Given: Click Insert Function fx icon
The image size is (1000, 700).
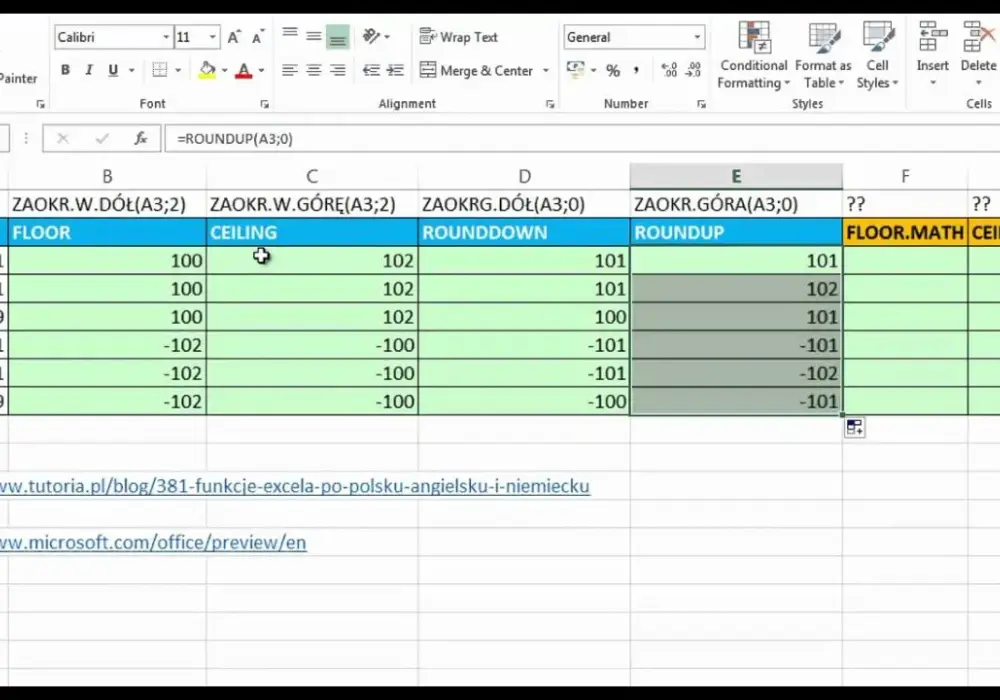Looking at the screenshot, I should tap(140, 138).
